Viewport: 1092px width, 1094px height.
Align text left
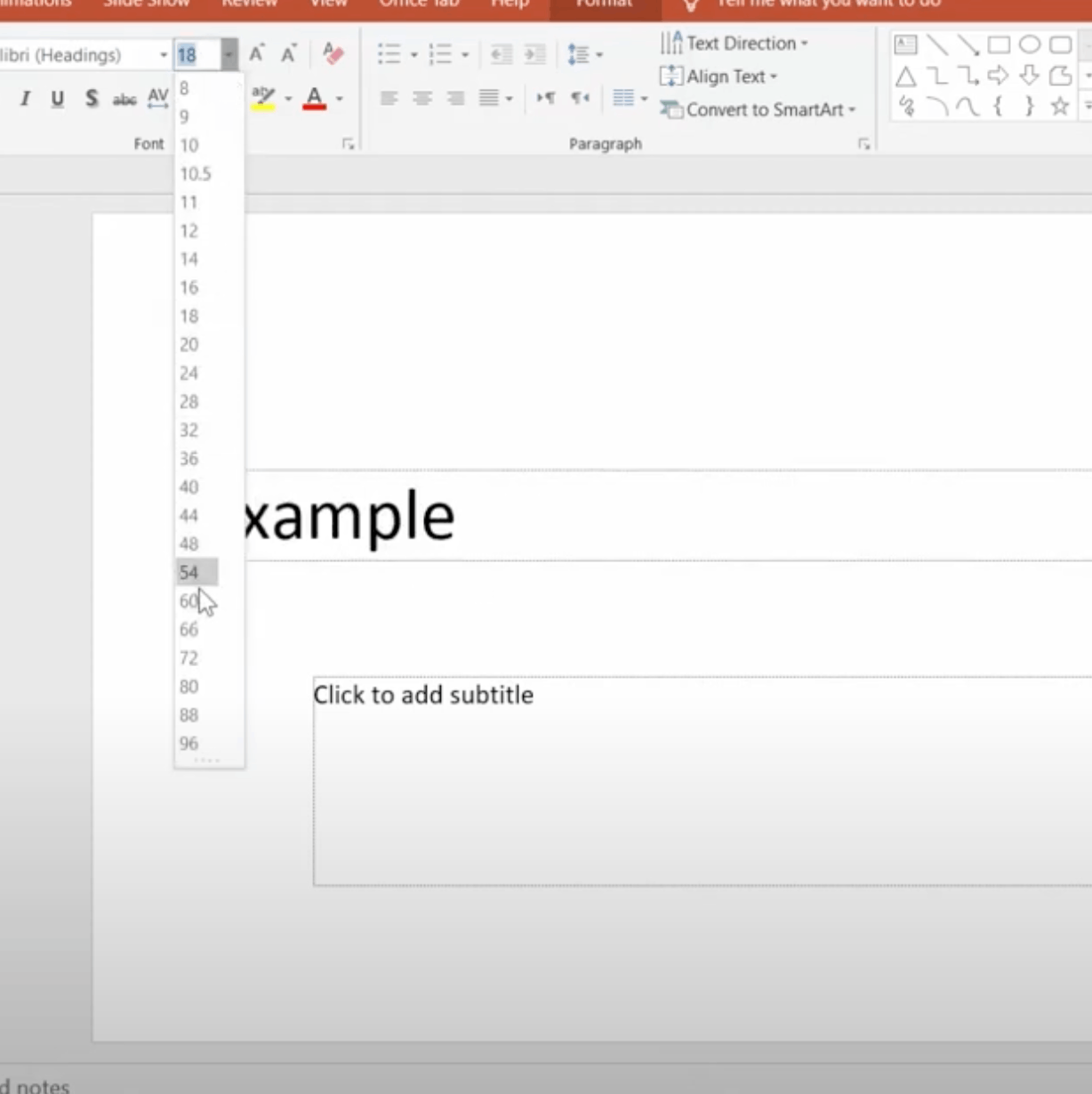(x=389, y=98)
